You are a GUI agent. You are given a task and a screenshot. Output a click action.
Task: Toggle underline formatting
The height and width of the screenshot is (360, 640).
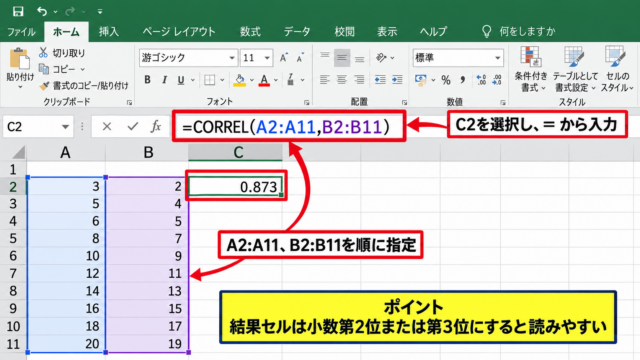click(x=181, y=80)
